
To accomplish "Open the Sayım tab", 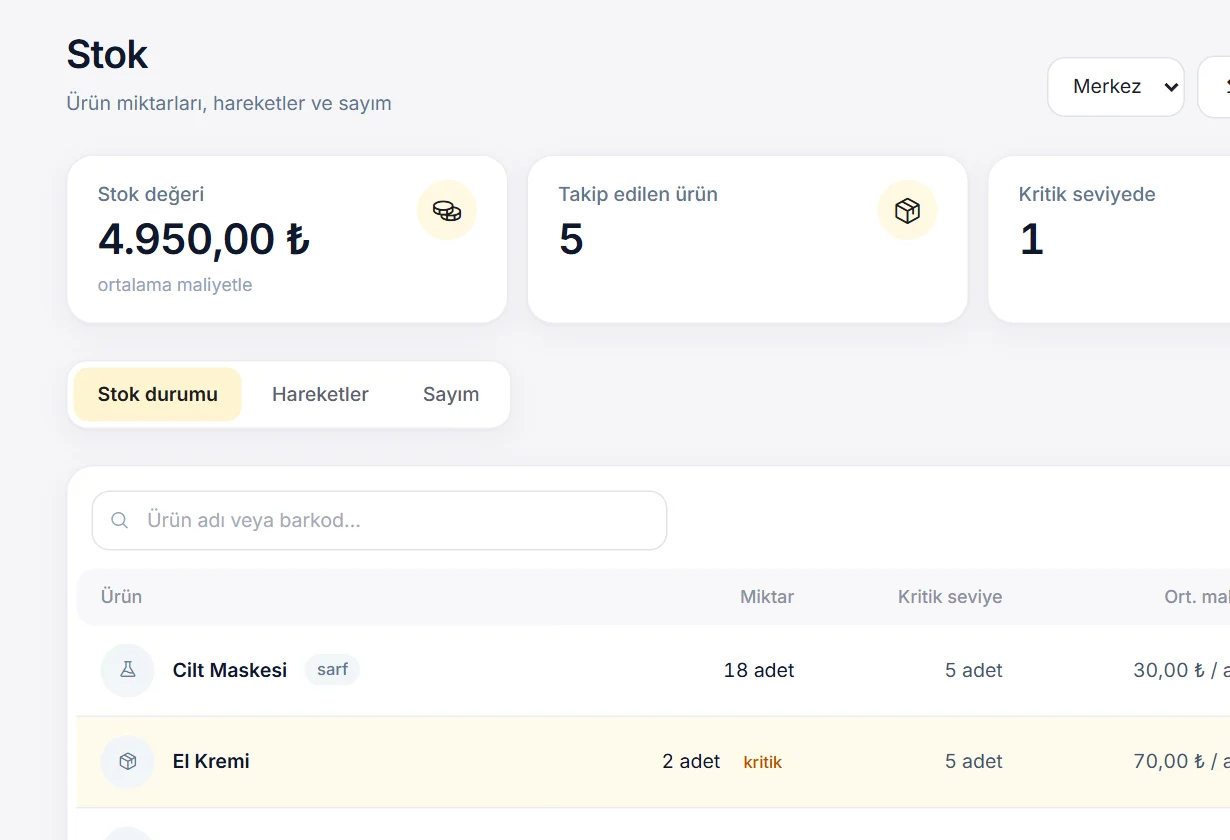I will pyautogui.click(x=451, y=394).
